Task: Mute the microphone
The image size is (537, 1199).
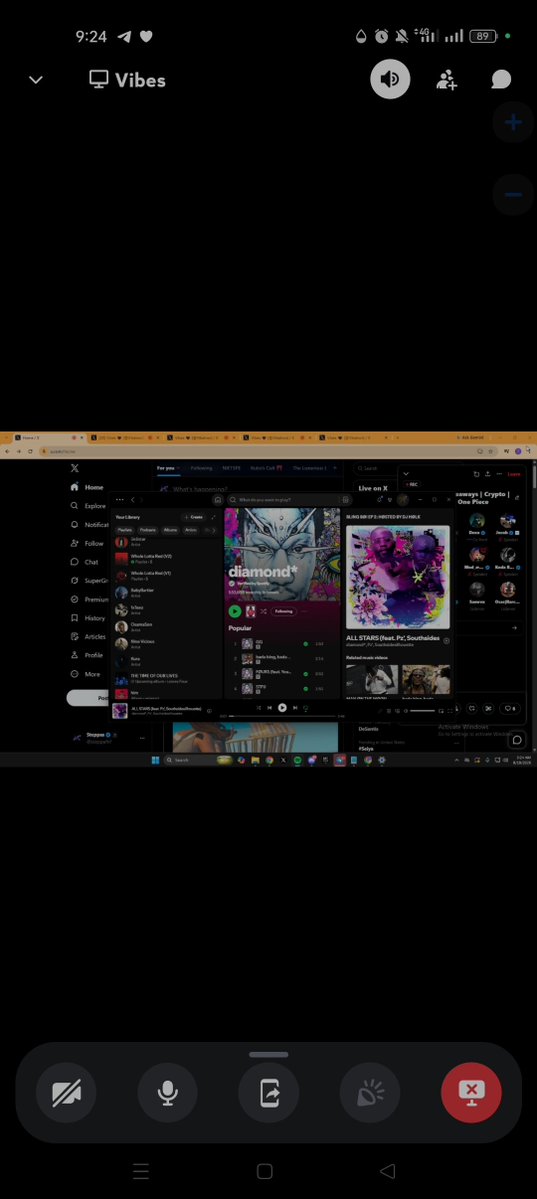Action: pos(168,1093)
